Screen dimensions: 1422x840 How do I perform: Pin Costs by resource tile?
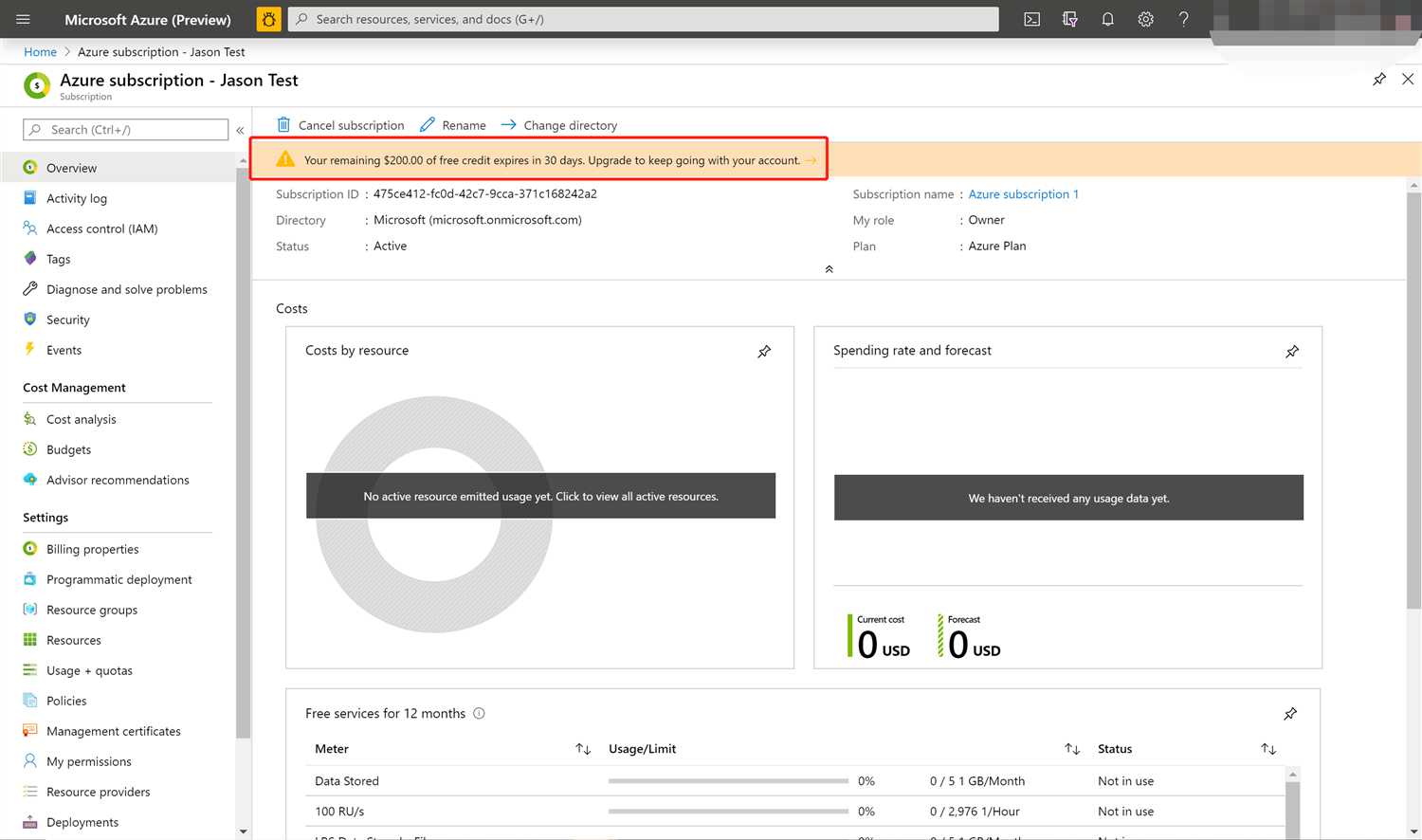[x=764, y=352]
